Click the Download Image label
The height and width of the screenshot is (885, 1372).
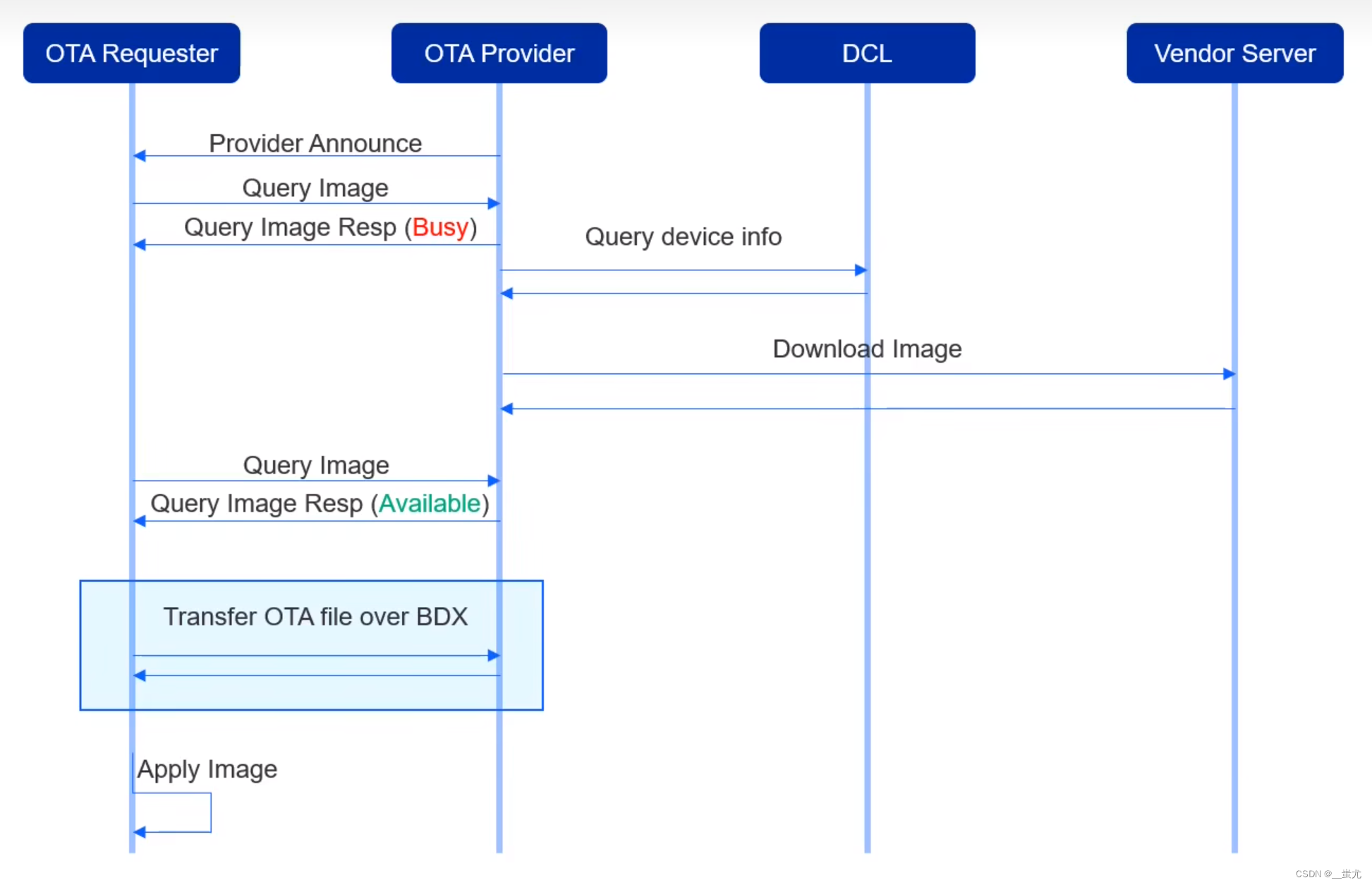coord(867,349)
